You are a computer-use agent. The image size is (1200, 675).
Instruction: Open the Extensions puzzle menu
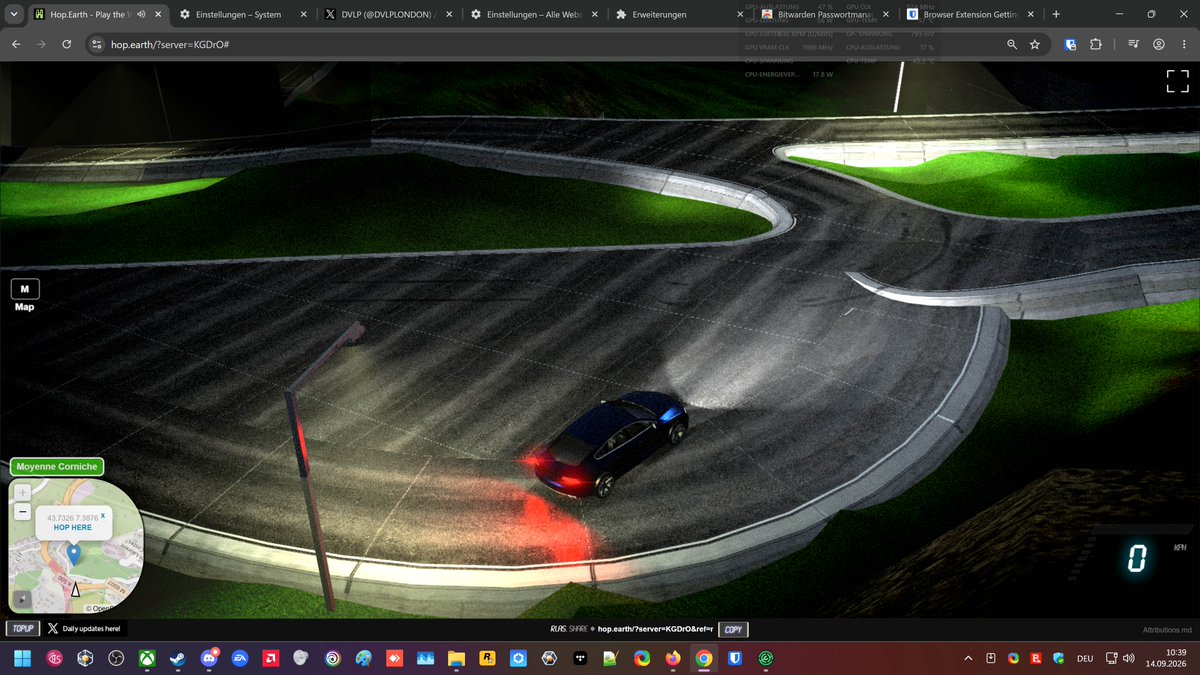1096,45
